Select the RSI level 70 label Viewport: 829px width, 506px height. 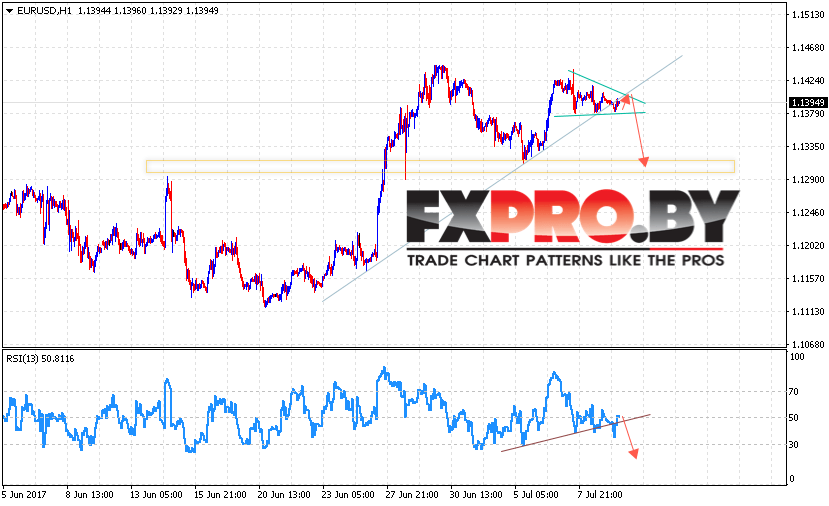pos(794,392)
